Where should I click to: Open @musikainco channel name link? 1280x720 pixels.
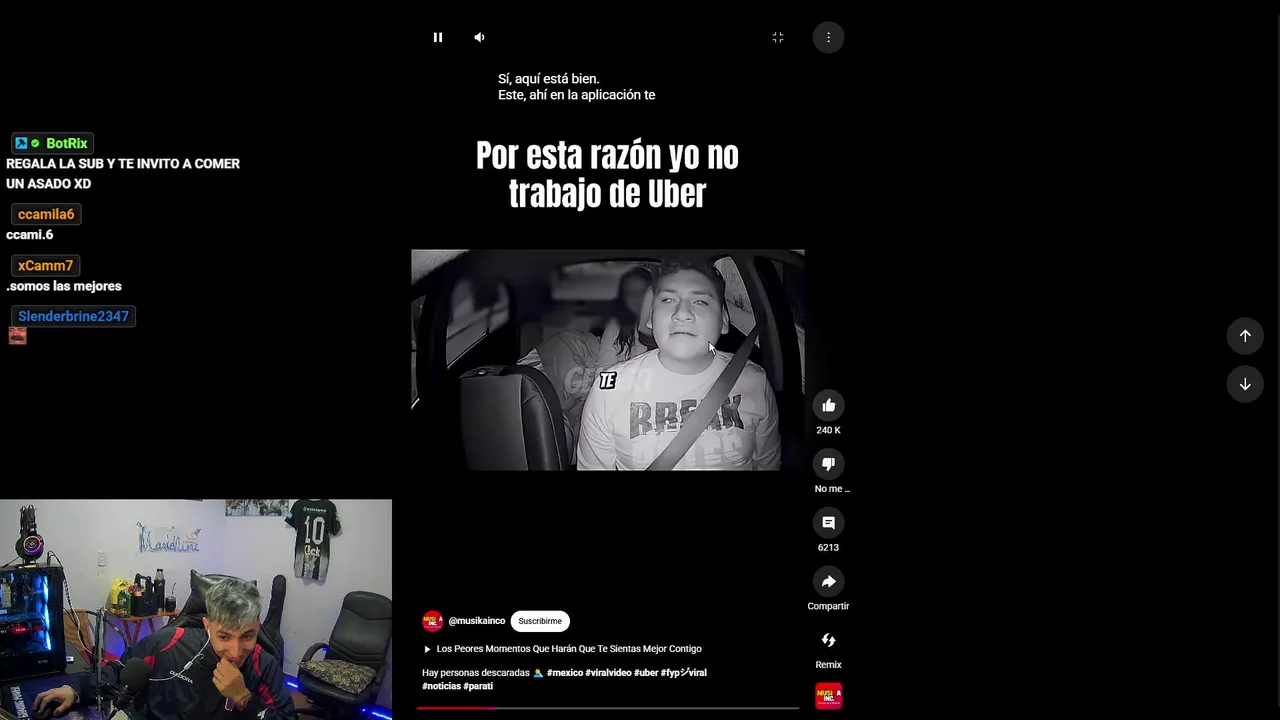(x=476, y=621)
